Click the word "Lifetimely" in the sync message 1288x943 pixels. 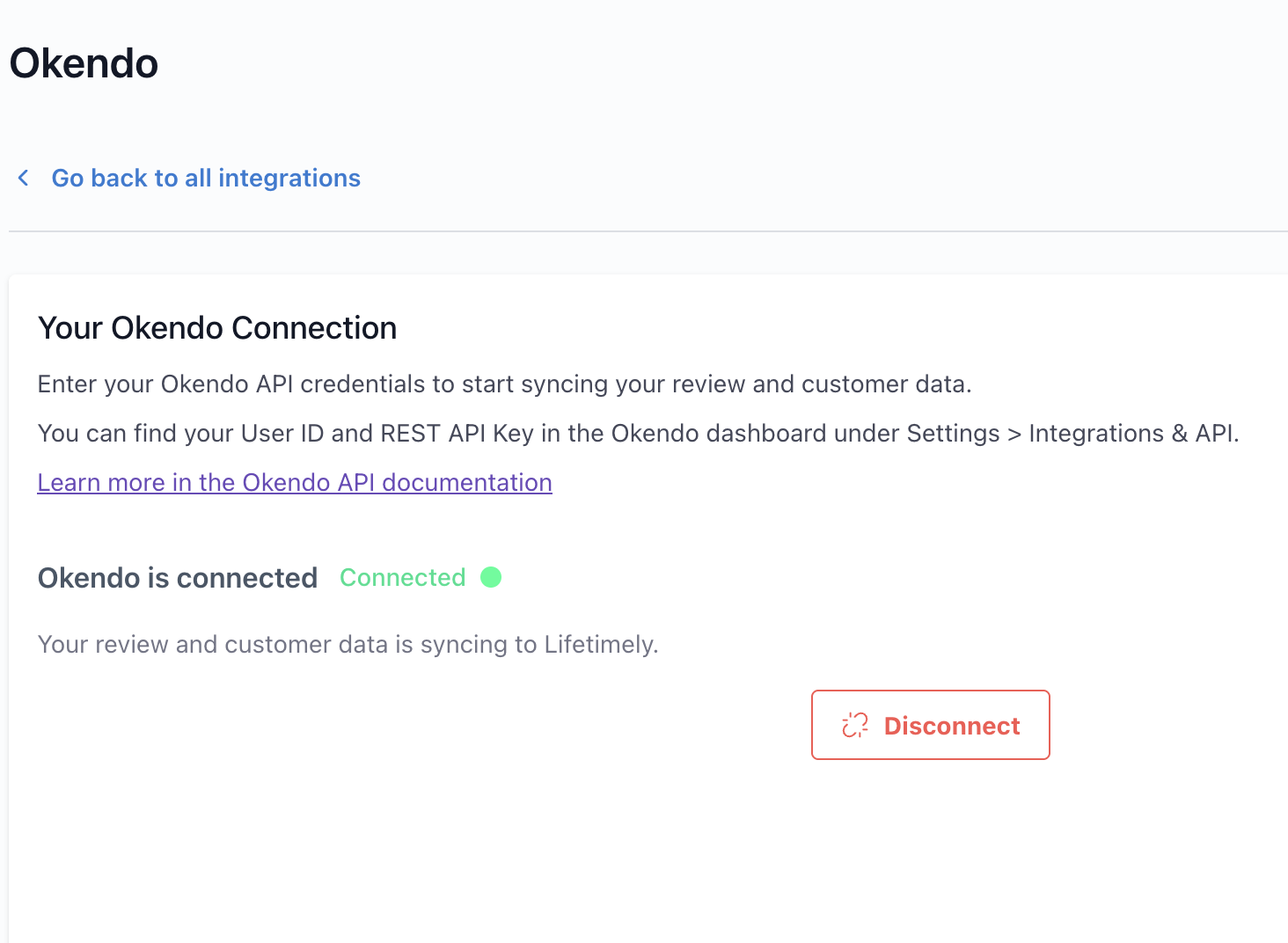click(599, 645)
